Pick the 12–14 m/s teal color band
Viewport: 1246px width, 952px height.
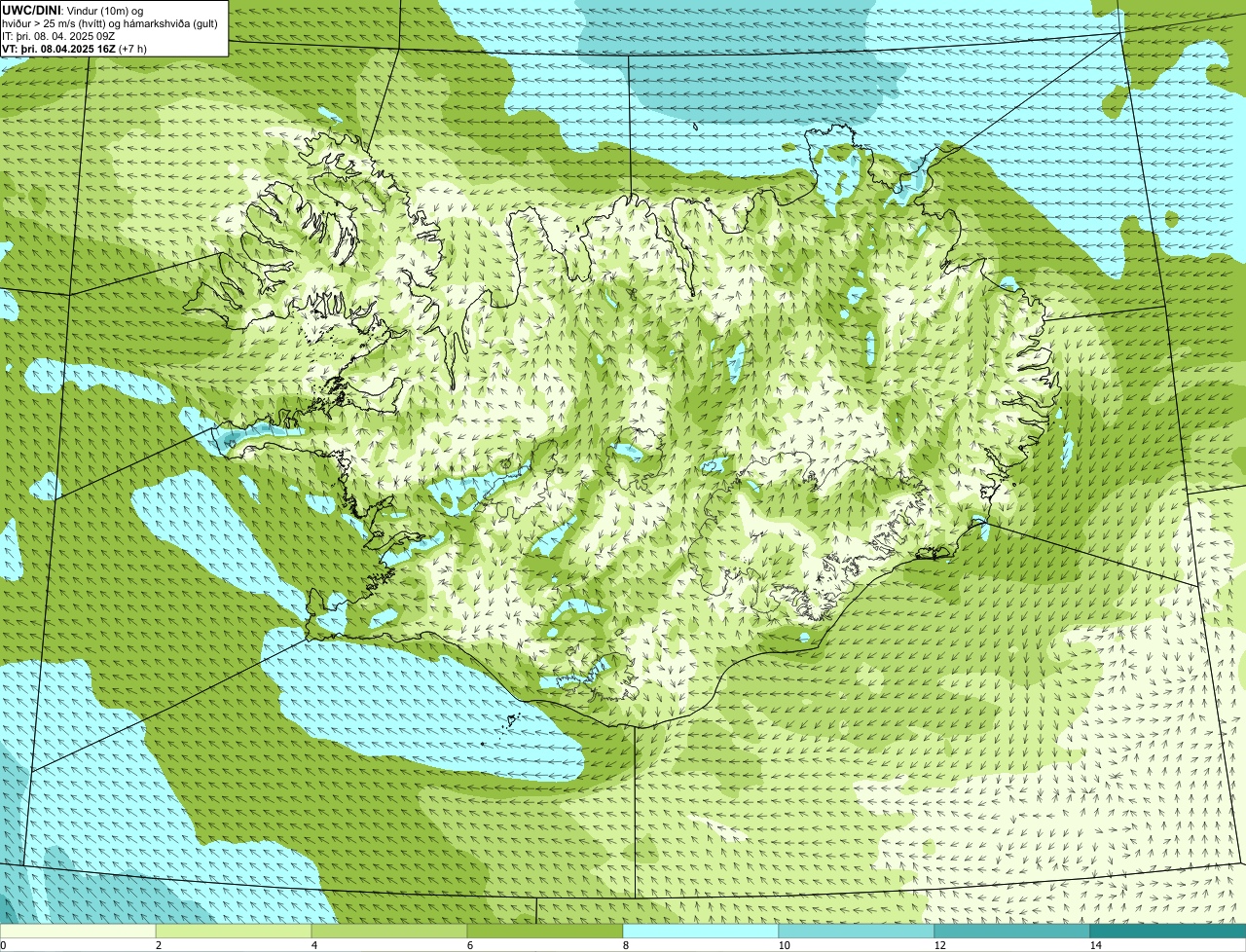(x=1012, y=932)
